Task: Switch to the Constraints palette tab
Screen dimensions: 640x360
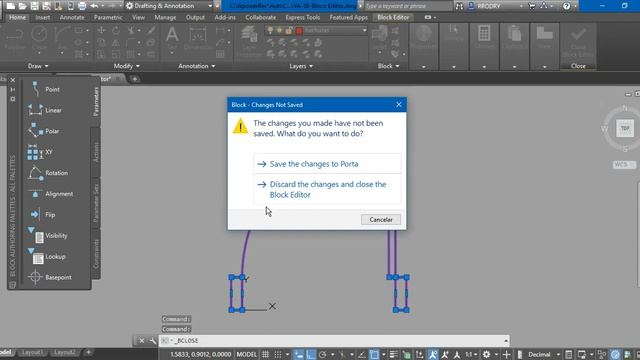Action: pos(96,253)
